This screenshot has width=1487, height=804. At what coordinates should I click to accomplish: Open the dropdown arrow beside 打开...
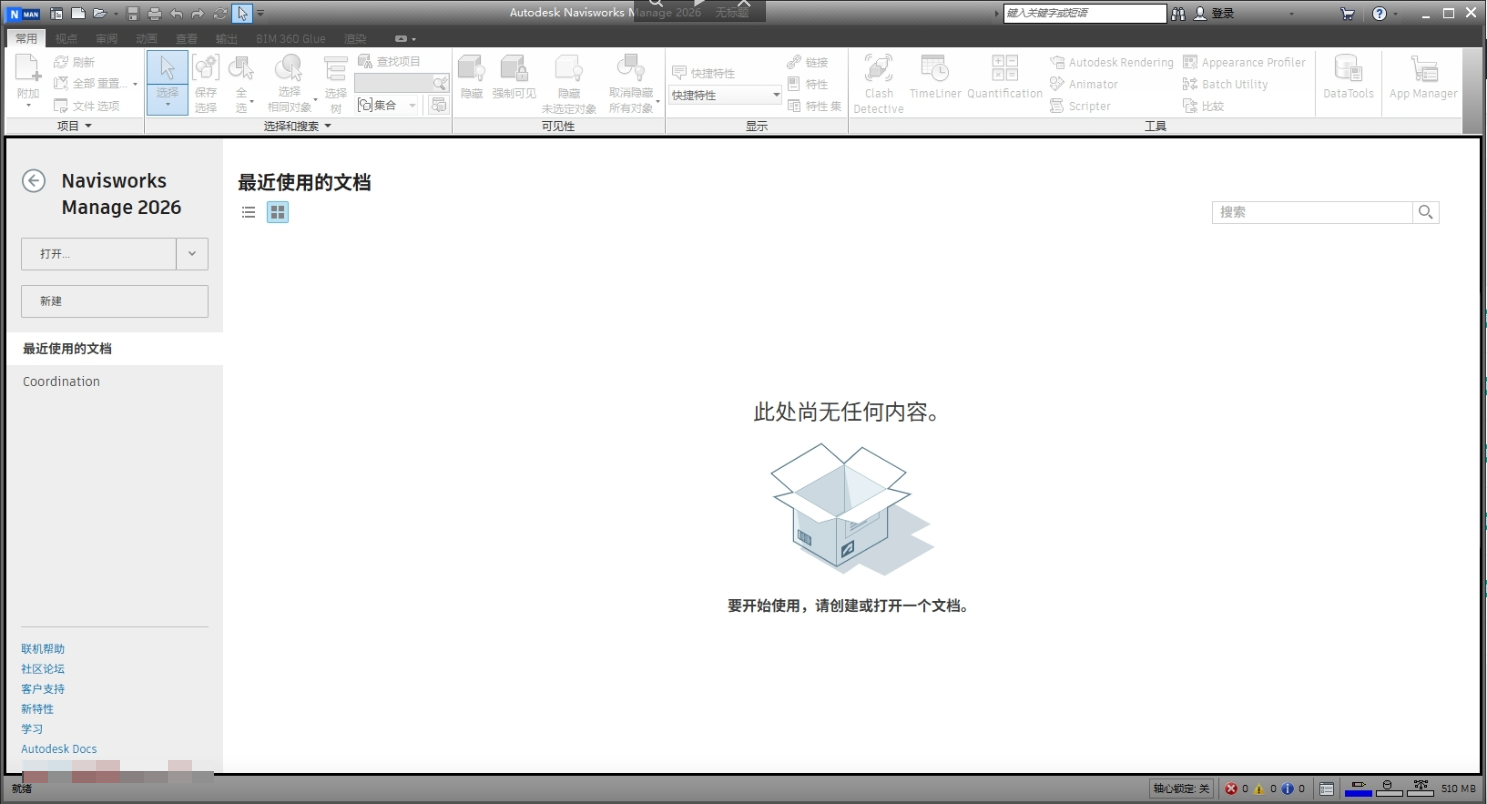pyautogui.click(x=193, y=254)
